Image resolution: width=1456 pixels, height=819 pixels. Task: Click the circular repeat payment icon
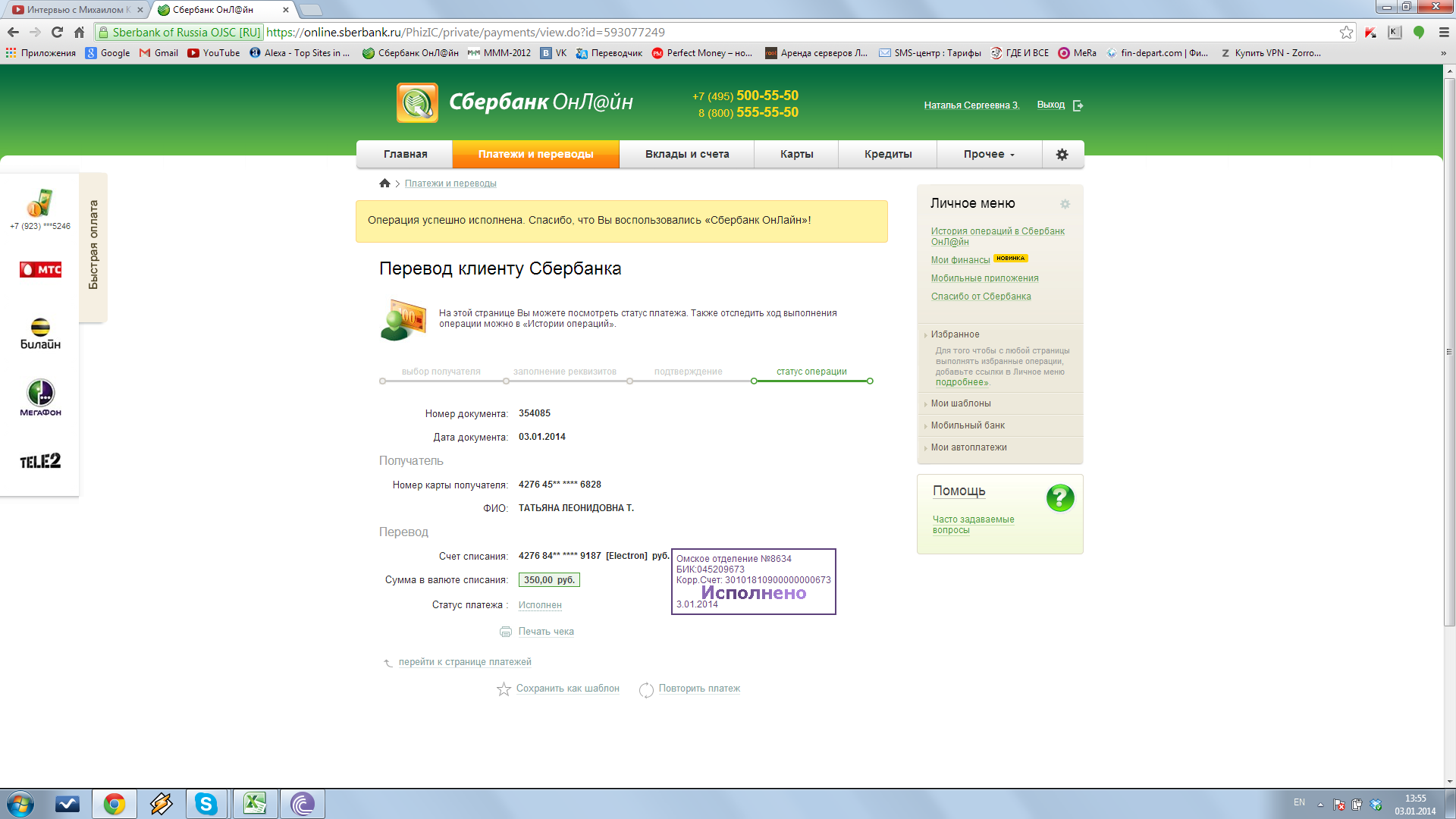pos(646,690)
